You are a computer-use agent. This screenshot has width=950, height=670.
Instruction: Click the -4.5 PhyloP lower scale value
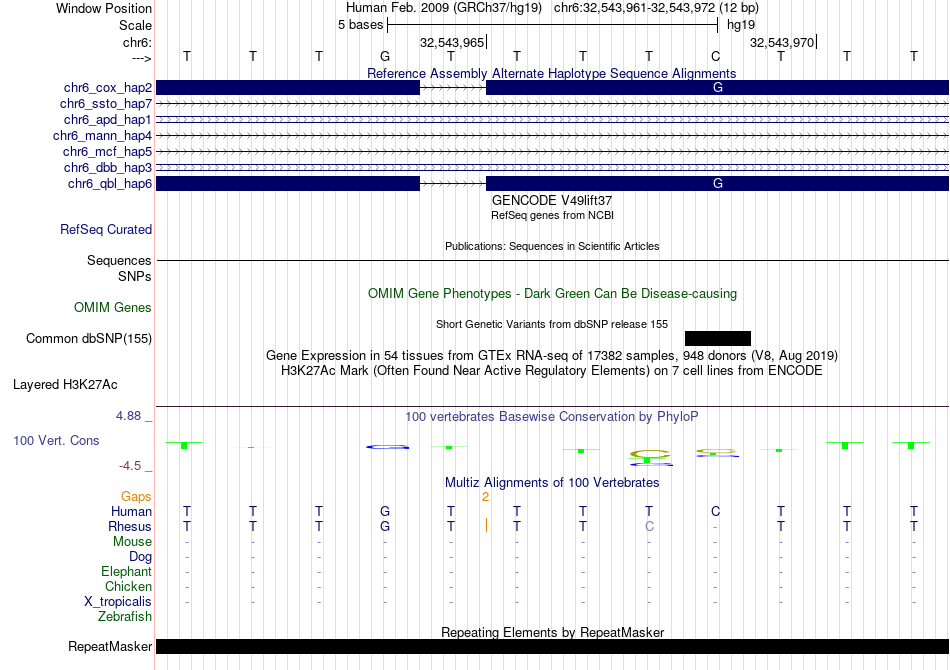point(130,466)
